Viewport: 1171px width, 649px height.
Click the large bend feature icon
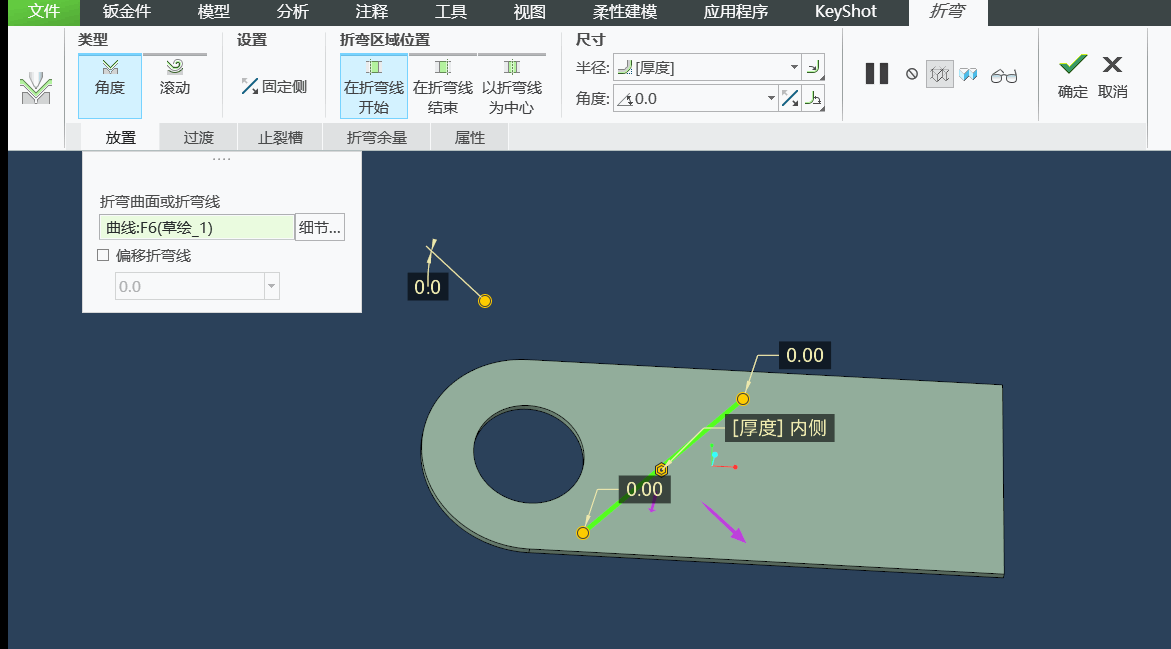[x=35, y=89]
